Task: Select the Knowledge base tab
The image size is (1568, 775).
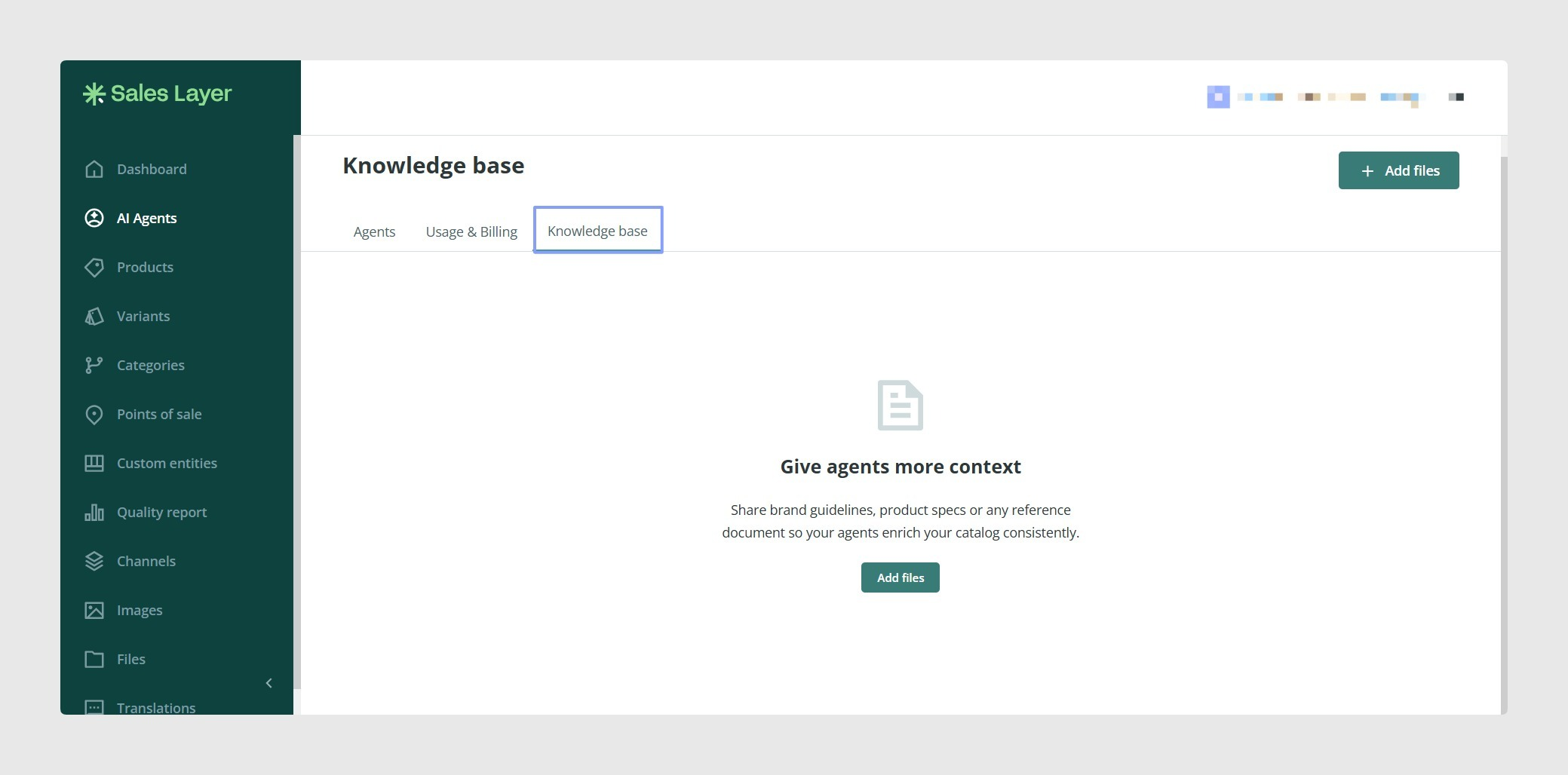Action: coord(597,231)
